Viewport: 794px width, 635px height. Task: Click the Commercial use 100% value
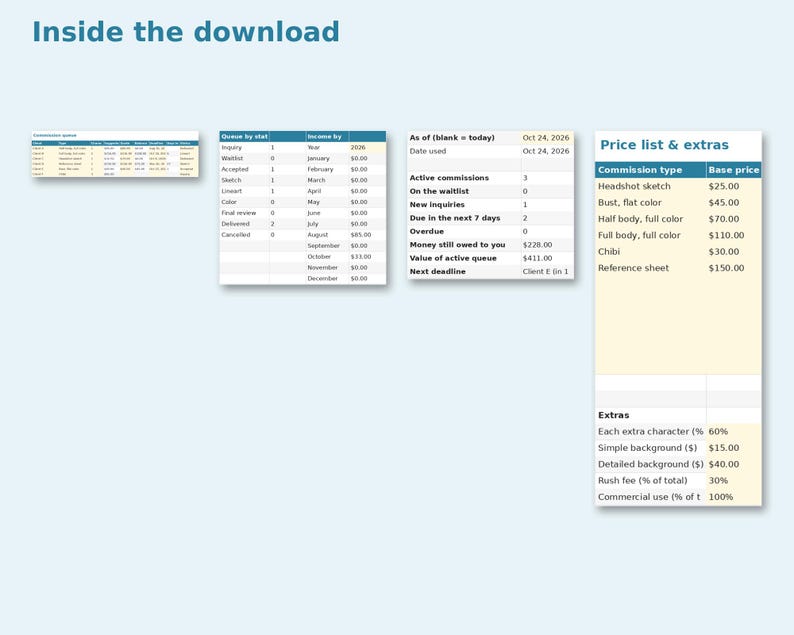click(721, 497)
